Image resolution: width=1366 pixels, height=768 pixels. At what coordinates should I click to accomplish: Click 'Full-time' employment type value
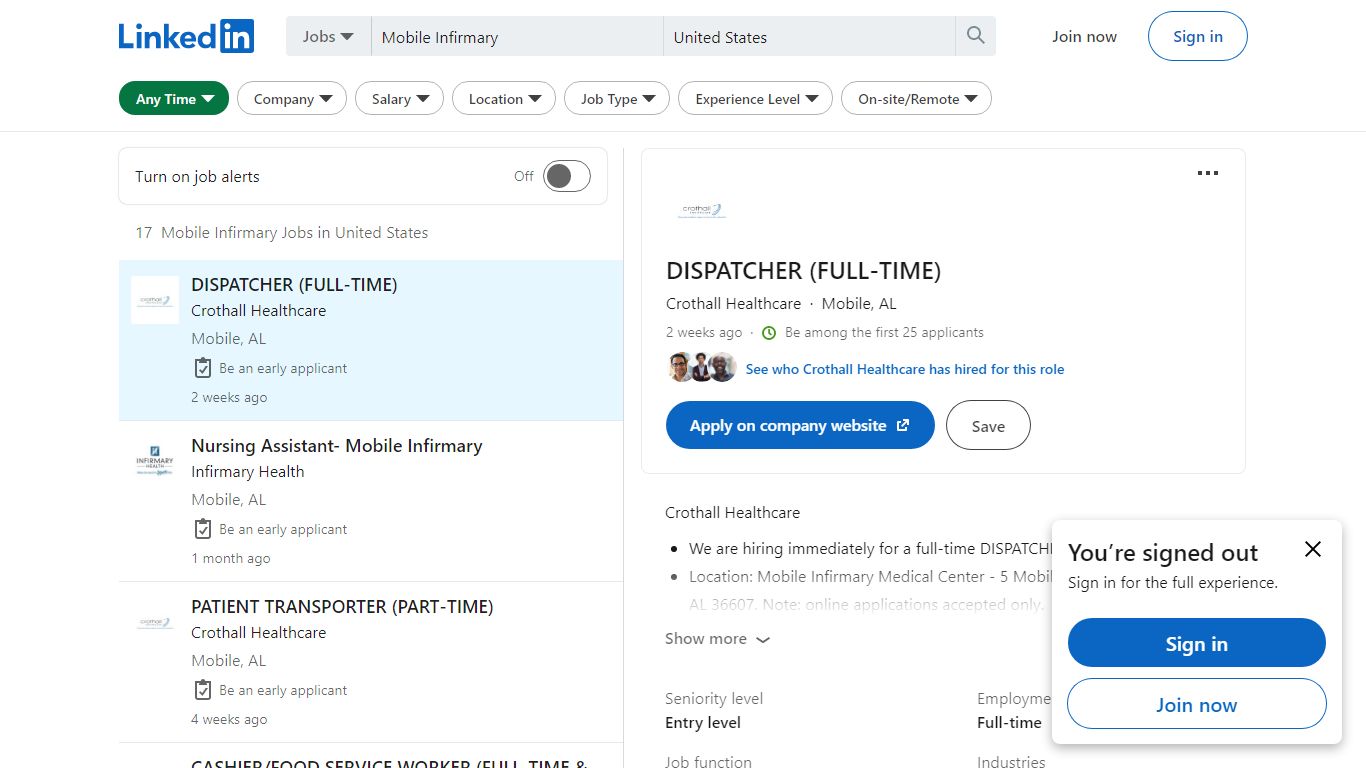pos(1009,722)
